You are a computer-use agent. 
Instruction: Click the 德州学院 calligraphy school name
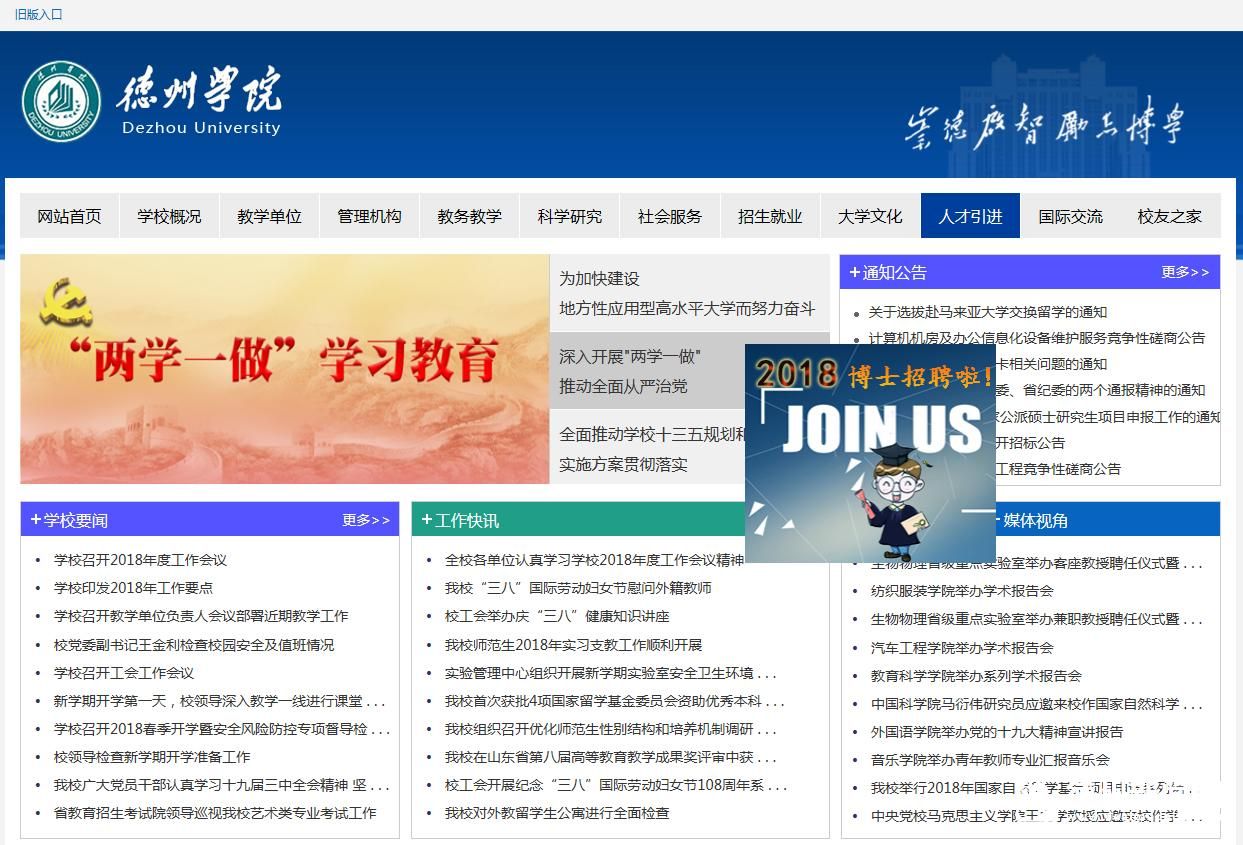(x=199, y=91)
